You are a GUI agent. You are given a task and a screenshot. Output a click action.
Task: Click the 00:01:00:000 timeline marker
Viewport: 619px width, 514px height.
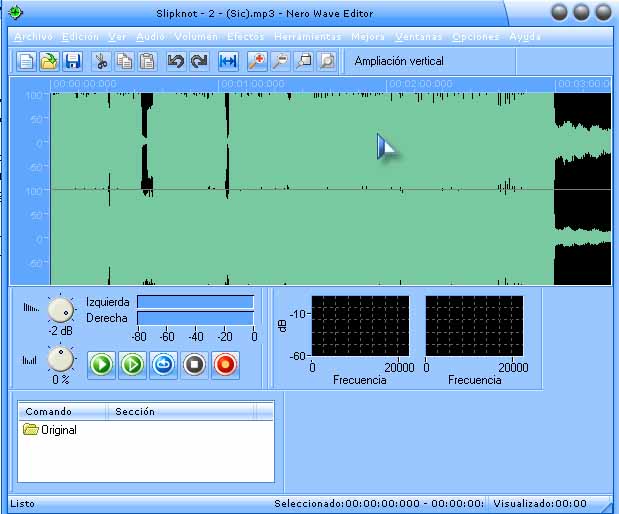tap(253, 84)
